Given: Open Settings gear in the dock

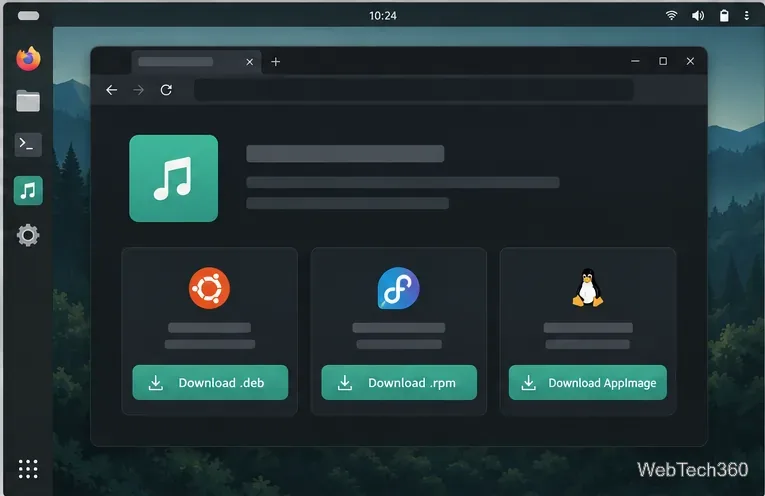Looking at the screenshot, I should pos(28,236).
